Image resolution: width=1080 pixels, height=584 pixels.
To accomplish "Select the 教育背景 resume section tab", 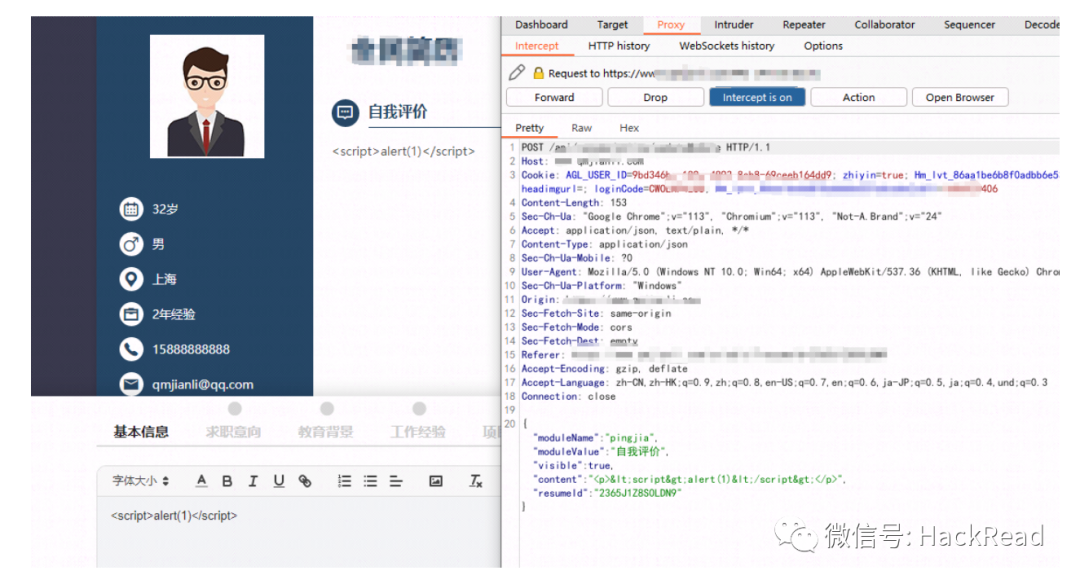I will (325, 432).
